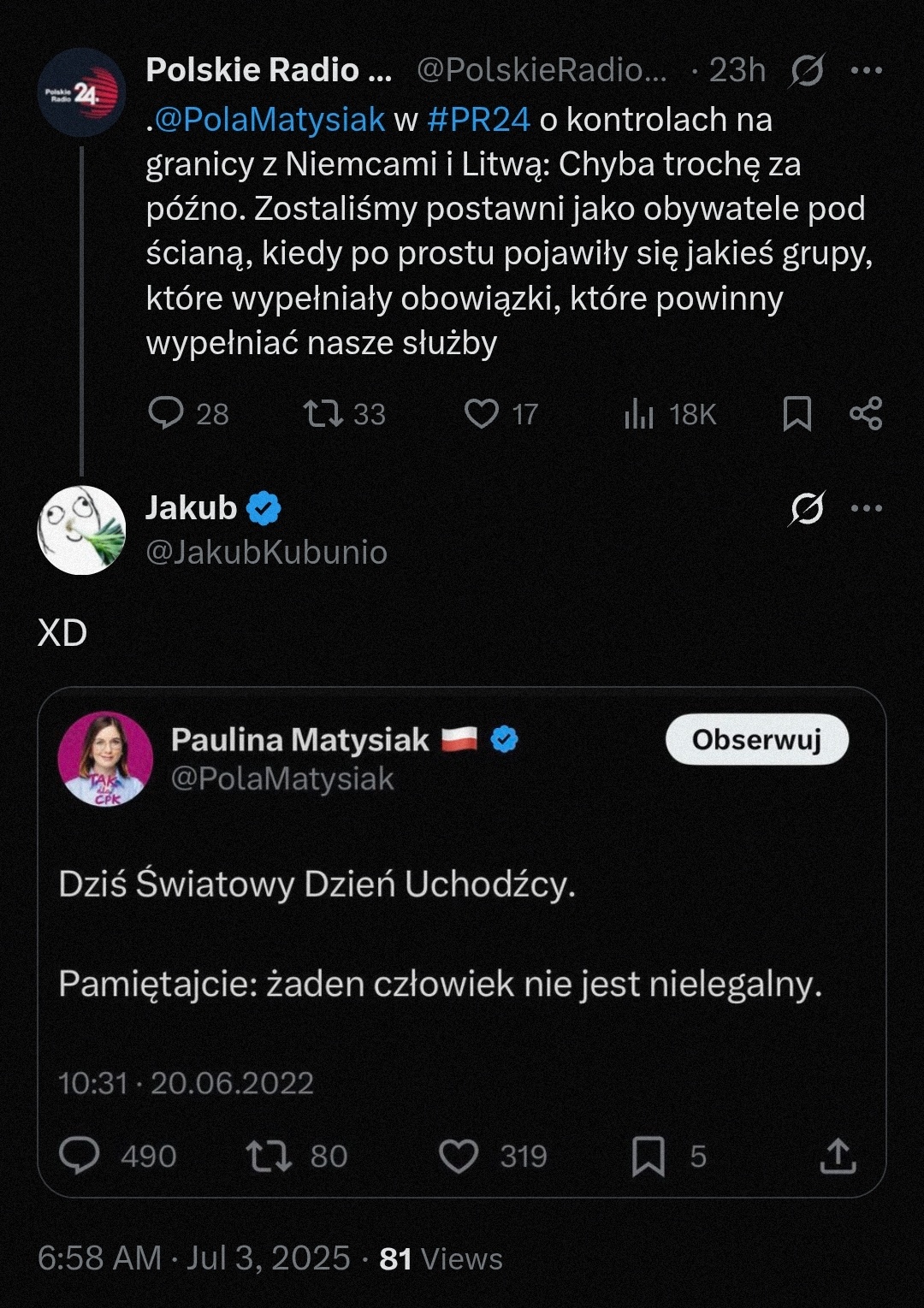Open more options for Polskie Radio tweet

[x=867, y=70]
